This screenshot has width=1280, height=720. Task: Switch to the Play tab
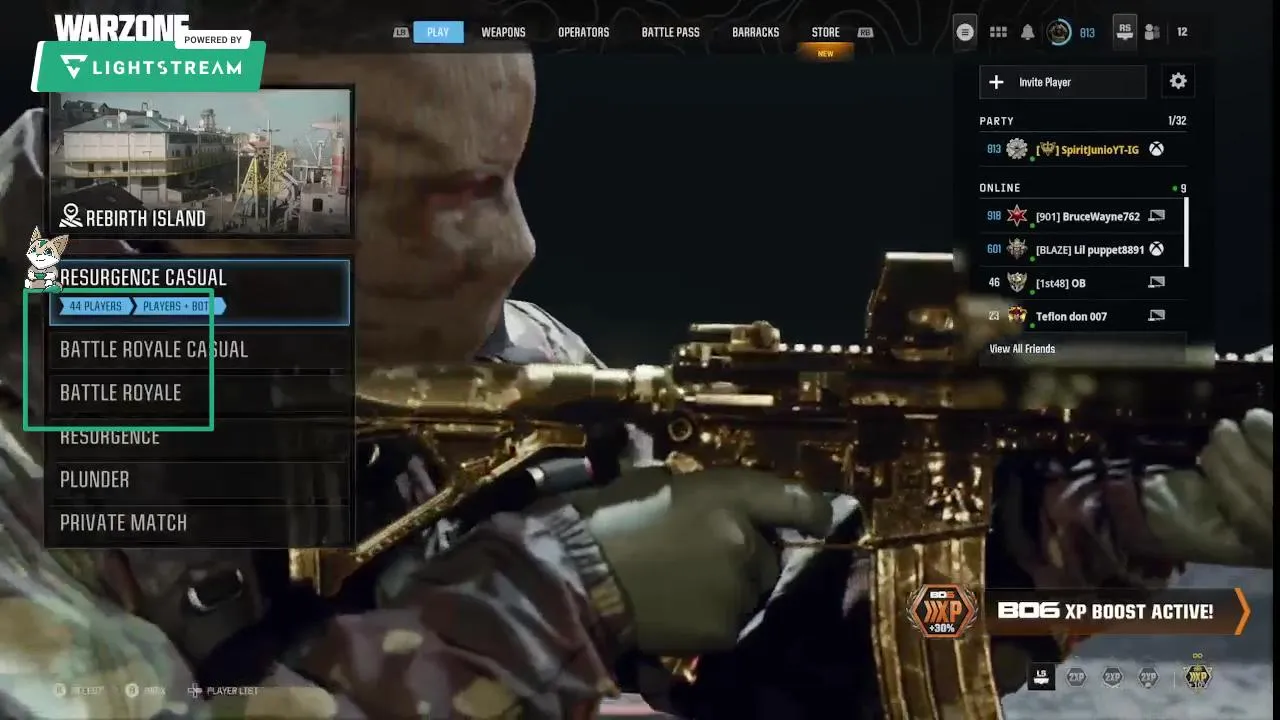coord(438,32)
